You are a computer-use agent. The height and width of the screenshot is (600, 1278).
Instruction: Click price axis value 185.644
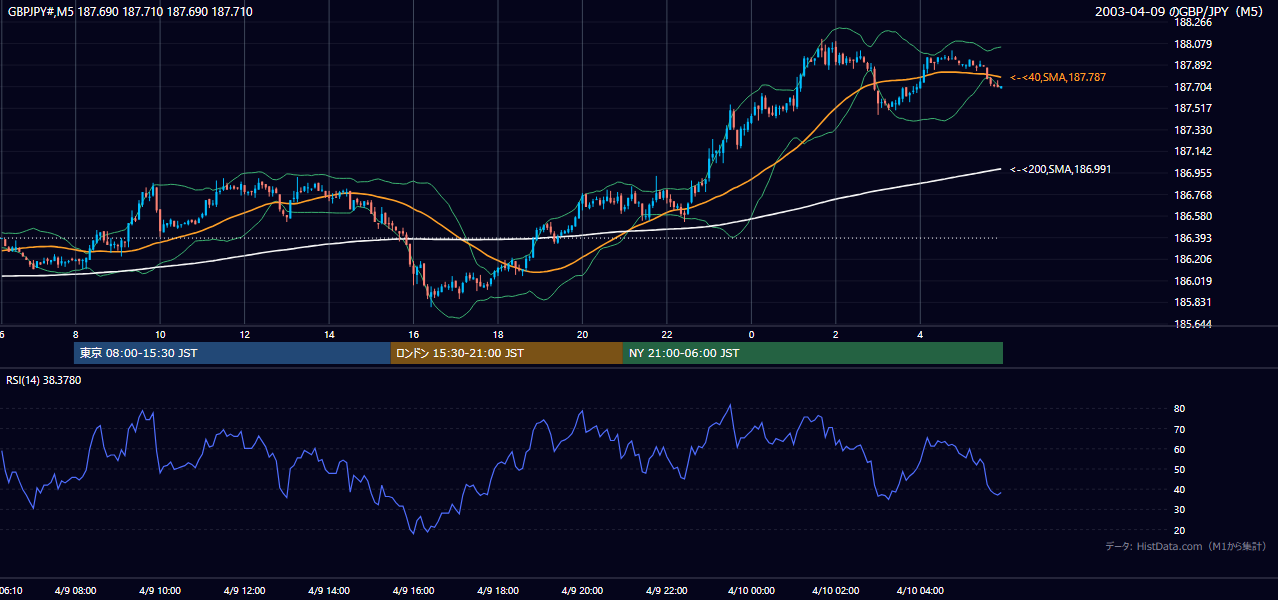pos(1193,324)
